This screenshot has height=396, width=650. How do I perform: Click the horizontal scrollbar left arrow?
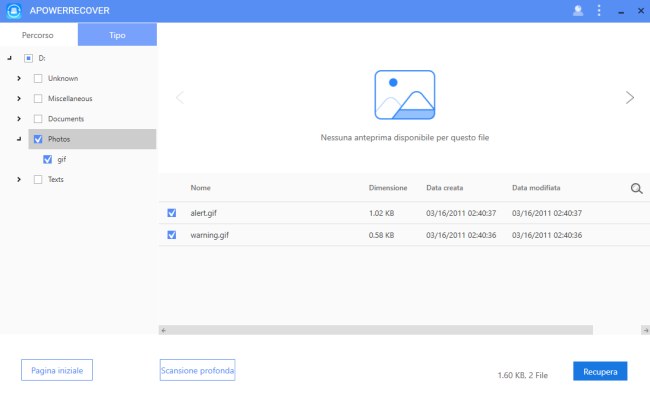tap(163, 330)
